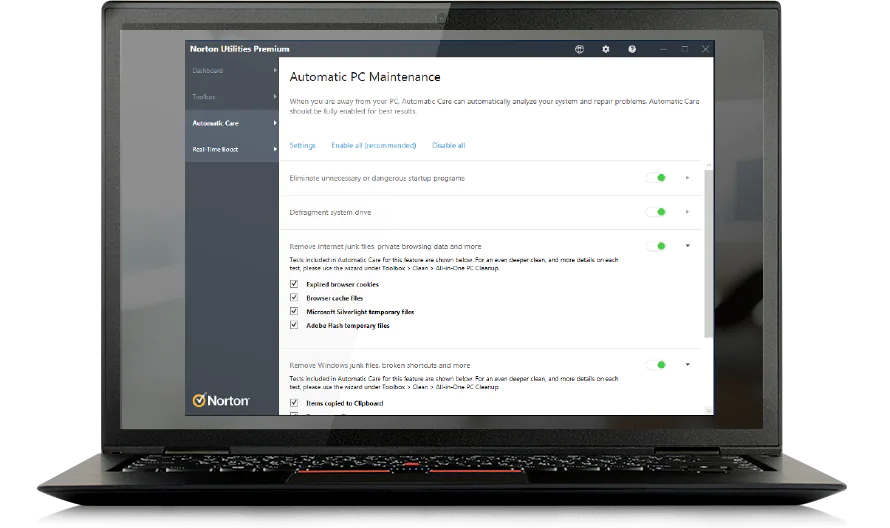Click 'Defragment system drive' text
The height and width of the screenshot is (528, 890).
pyautogui.click(x=330, y=212)
